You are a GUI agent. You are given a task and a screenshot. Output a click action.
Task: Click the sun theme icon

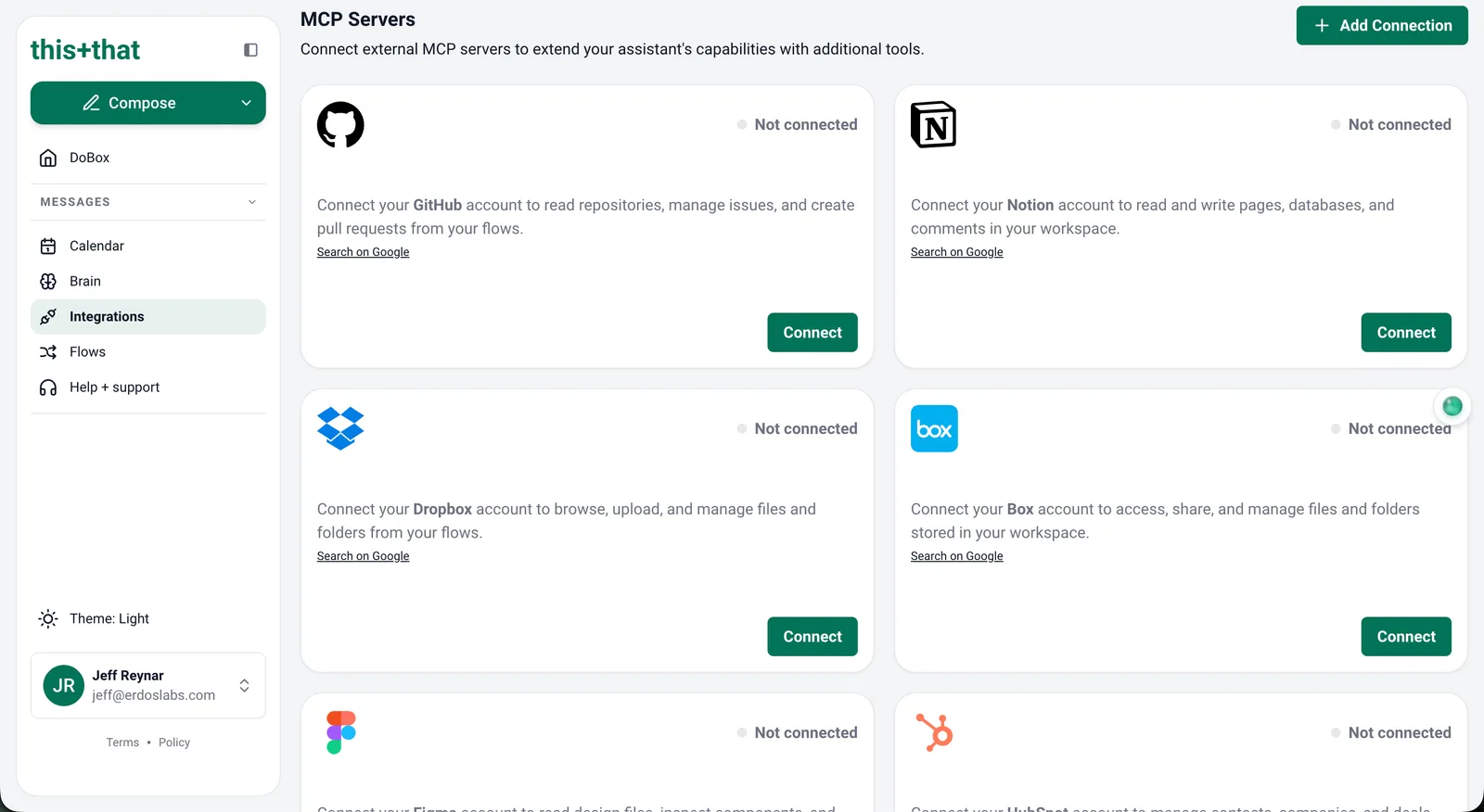[48, 618]
